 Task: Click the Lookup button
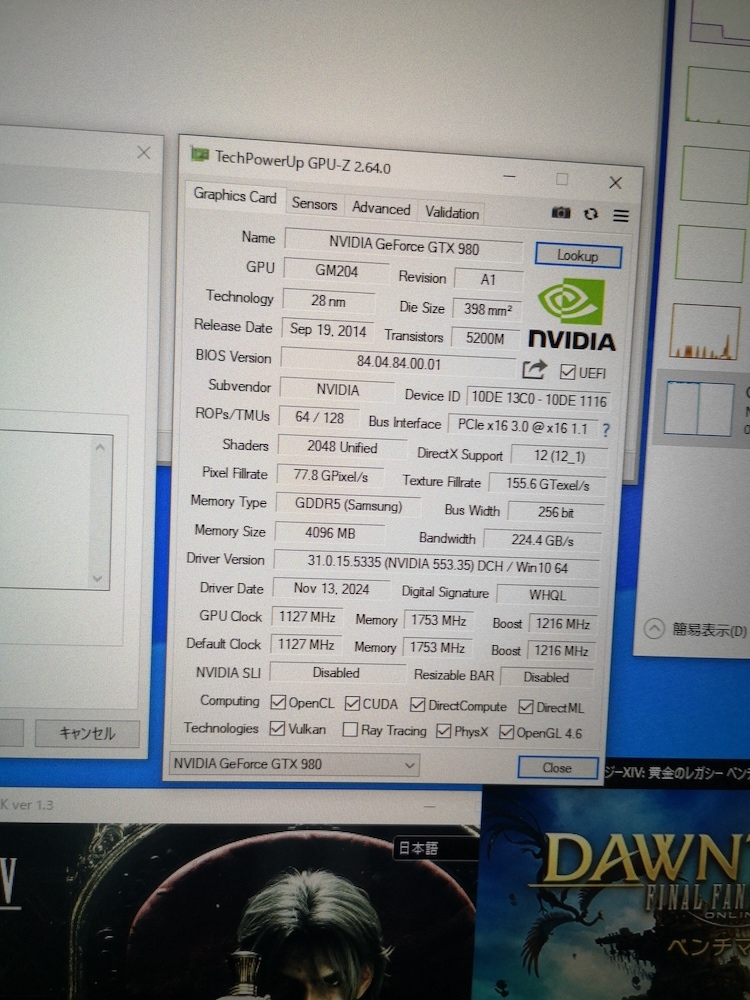coord(578,256)
